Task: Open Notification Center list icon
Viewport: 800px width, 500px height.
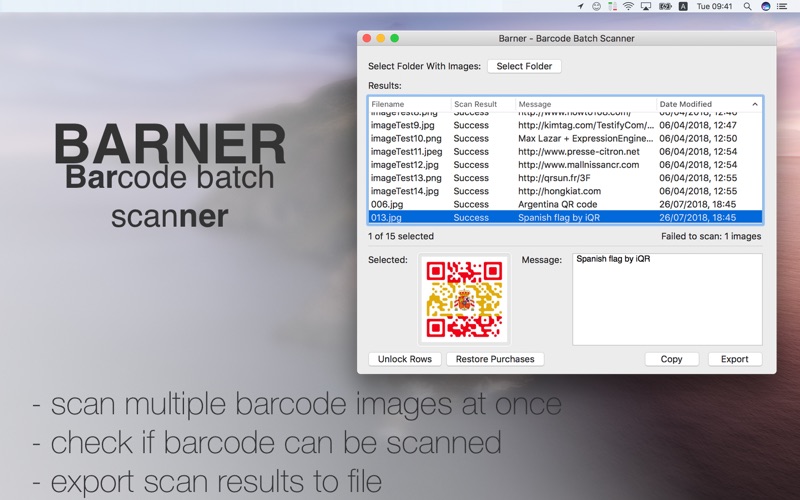Action: [782, 6]
